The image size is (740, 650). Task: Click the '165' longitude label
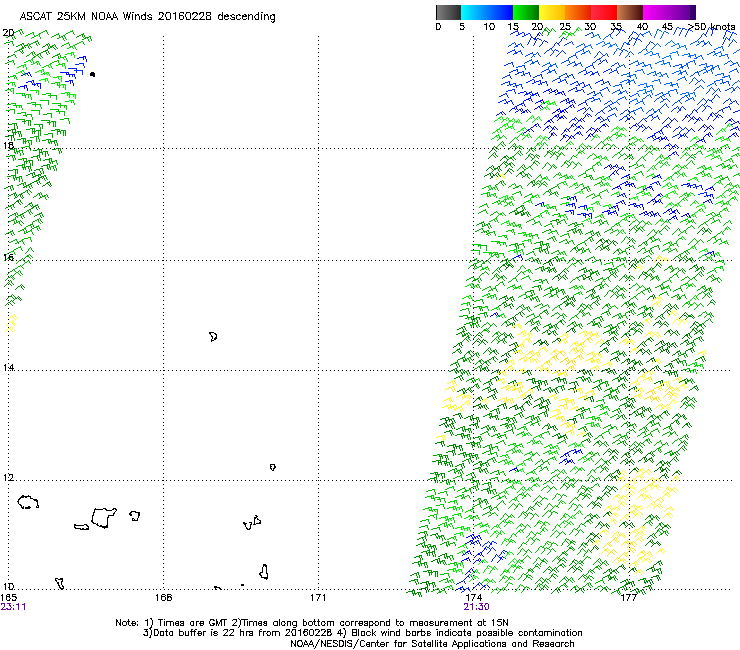tap(9, 598)
